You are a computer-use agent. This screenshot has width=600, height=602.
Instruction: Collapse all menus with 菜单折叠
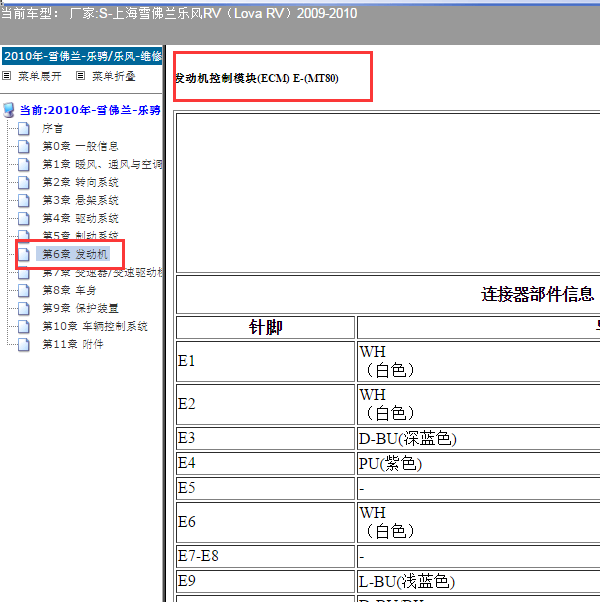pos(114,76)
